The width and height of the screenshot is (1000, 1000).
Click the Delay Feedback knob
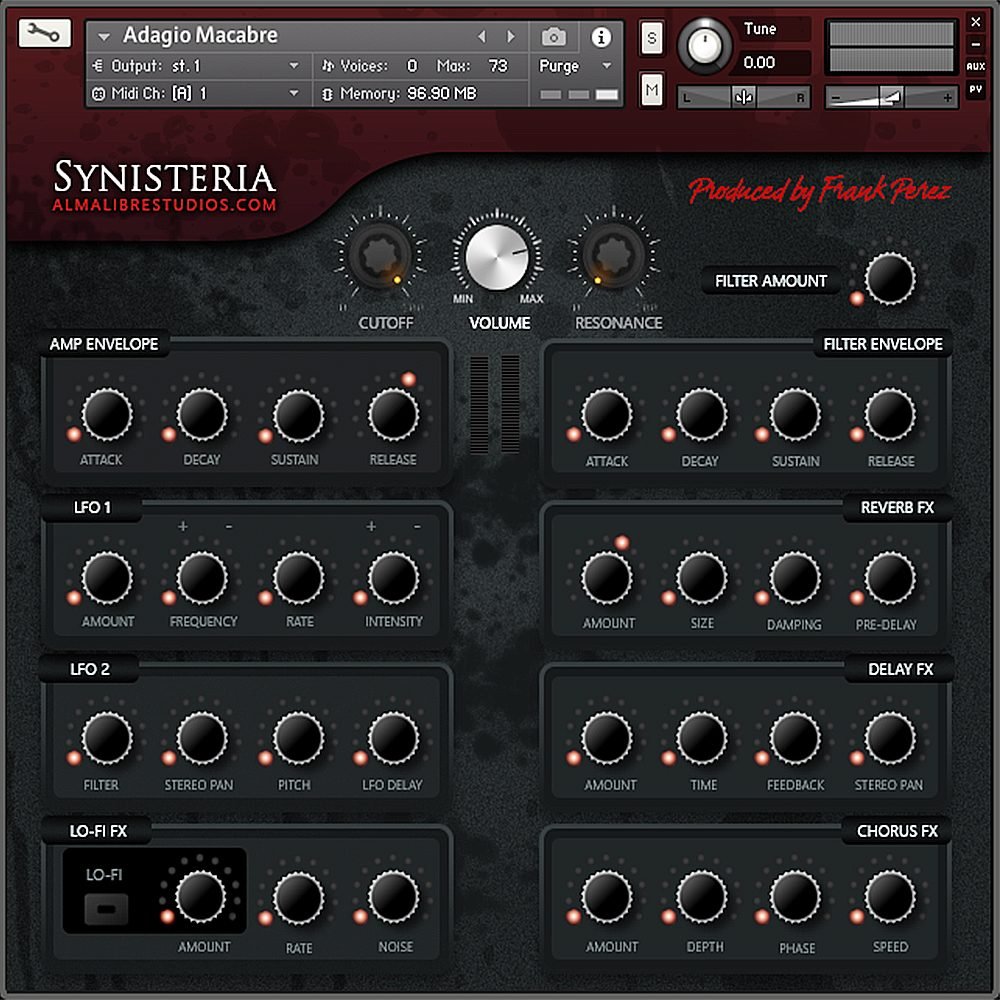pos(795,738)
